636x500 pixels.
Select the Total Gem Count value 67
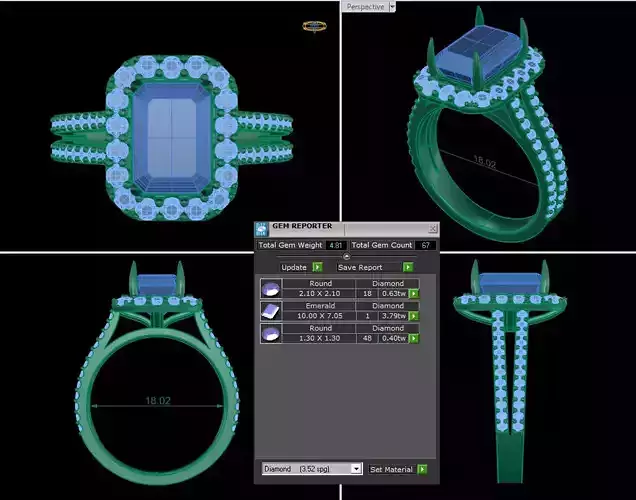tap(425, 245)
